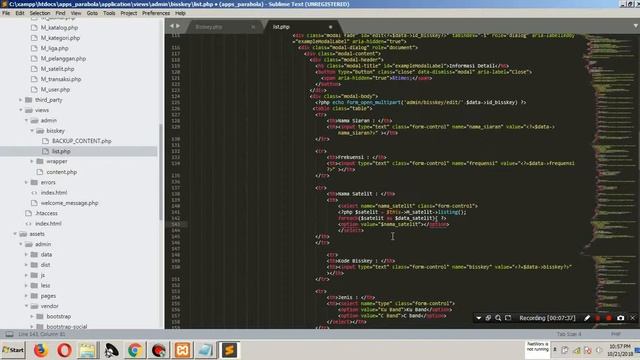Viewport: 640px width, 360px height.
Task: Collapse the assets folder
Action: pyautogui.click(x=15, y=234)
